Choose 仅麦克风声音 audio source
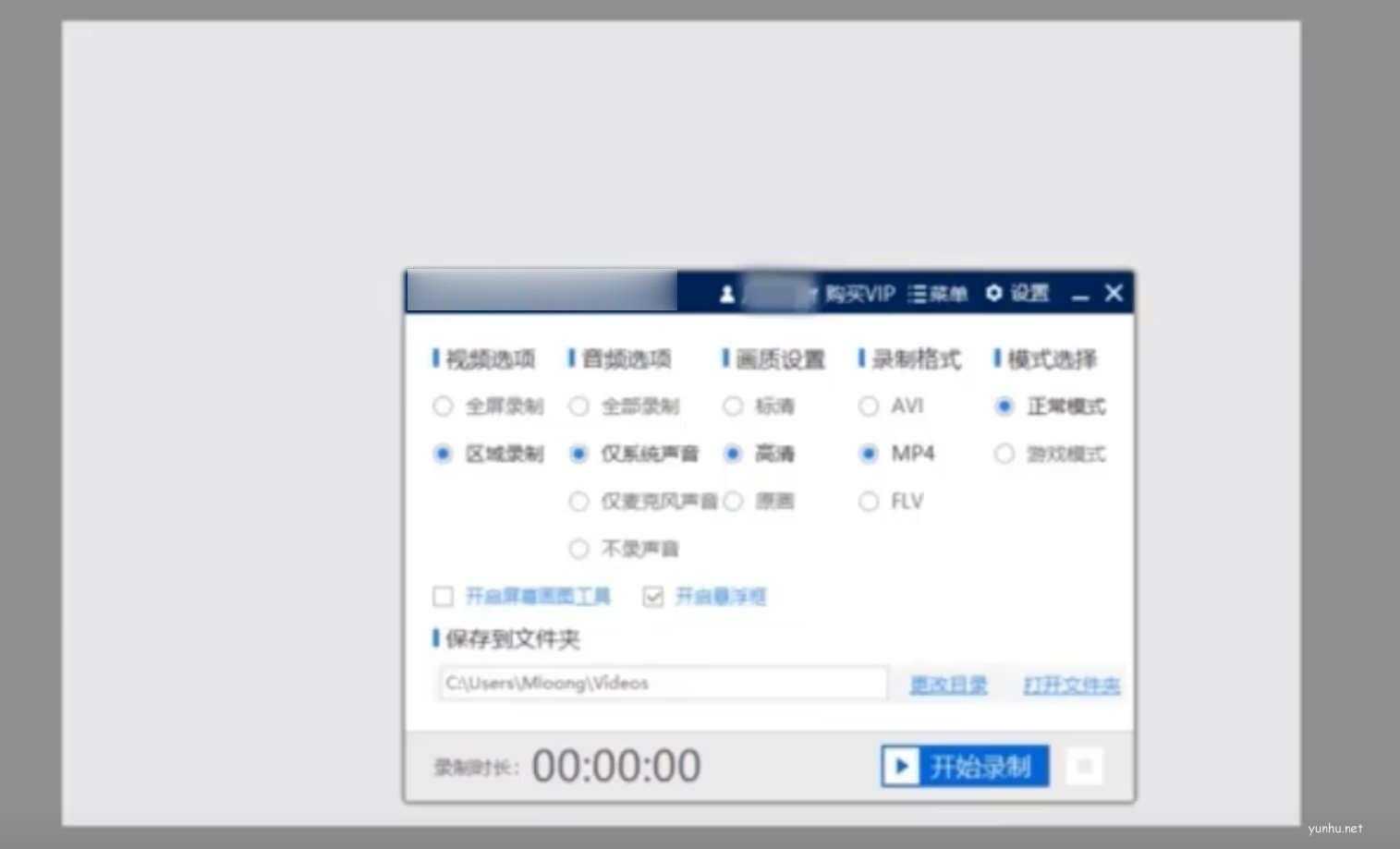 pyautogui.click(x=578, y=501)
